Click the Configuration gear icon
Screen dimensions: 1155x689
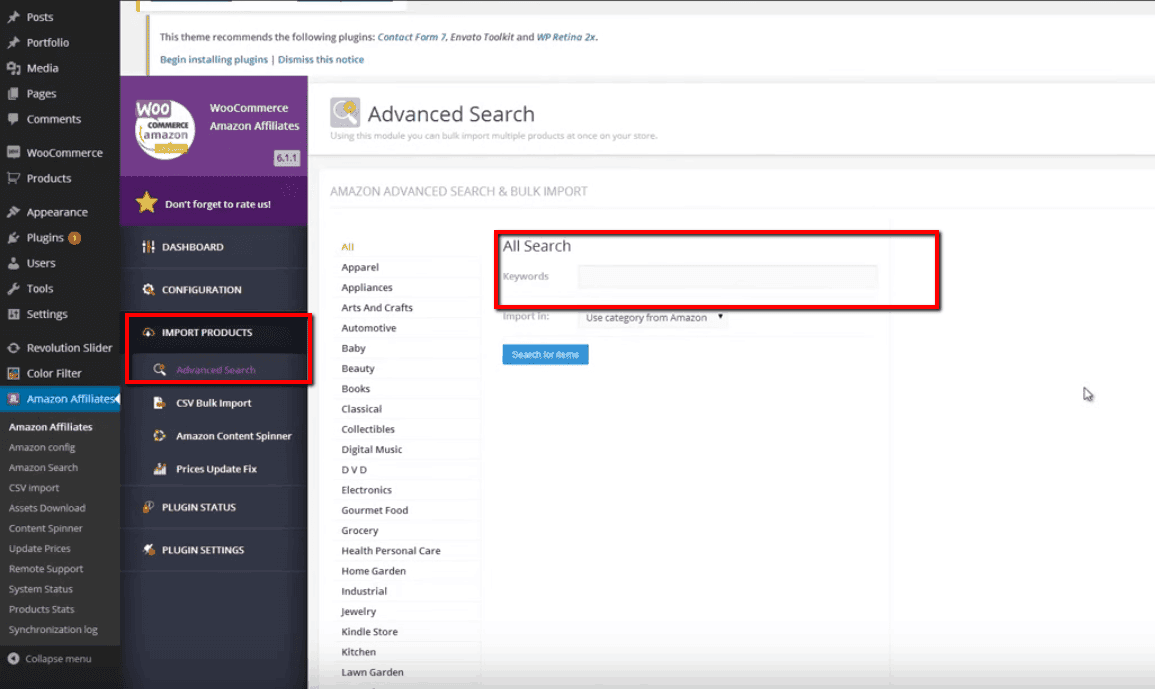click(148, 290)
